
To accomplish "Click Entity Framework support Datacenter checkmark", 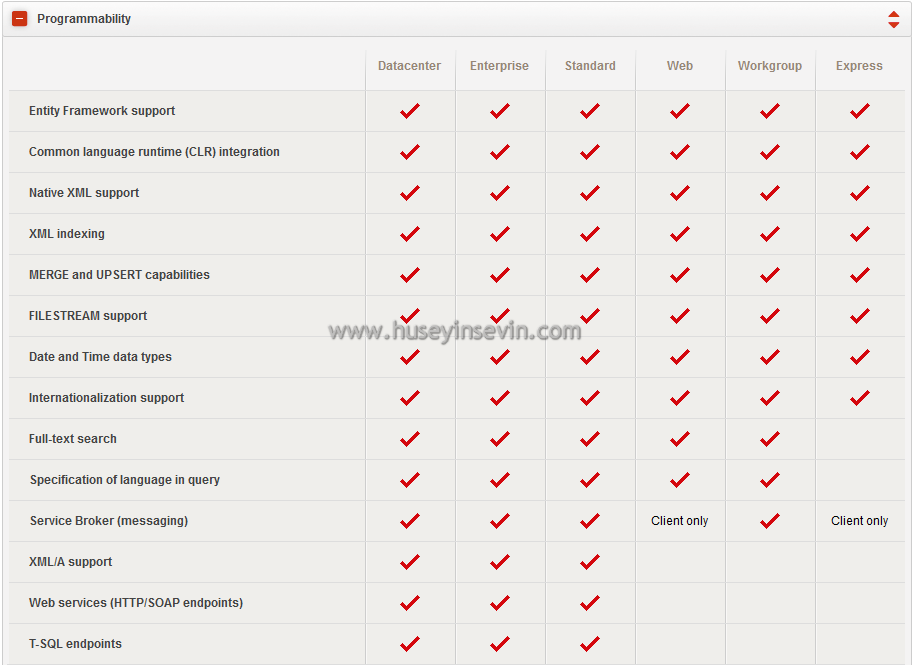I will pos(409,111).
